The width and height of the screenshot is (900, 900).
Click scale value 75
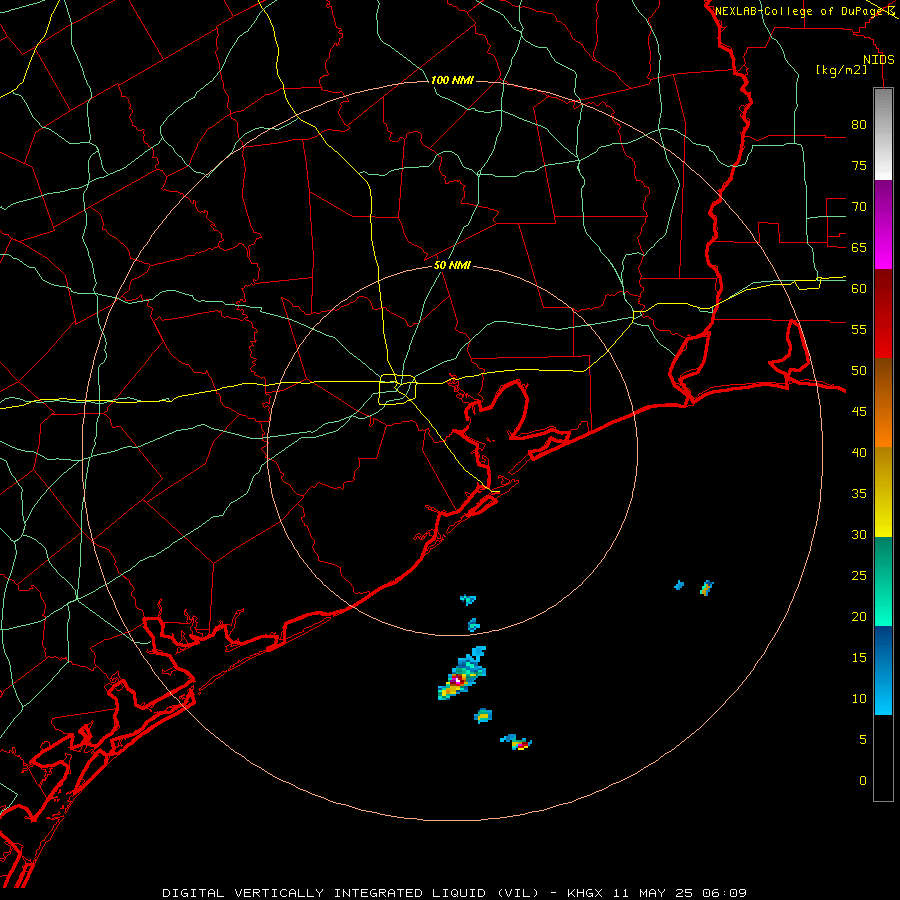click(859, 165)
